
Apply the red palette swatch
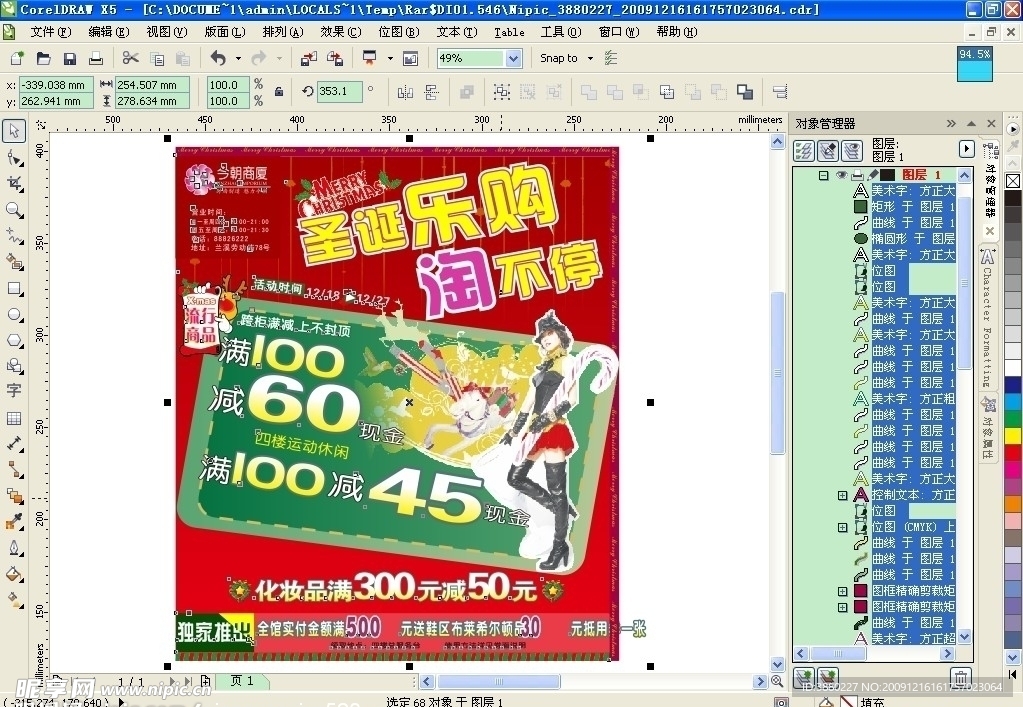click(x=1013, y=452)
